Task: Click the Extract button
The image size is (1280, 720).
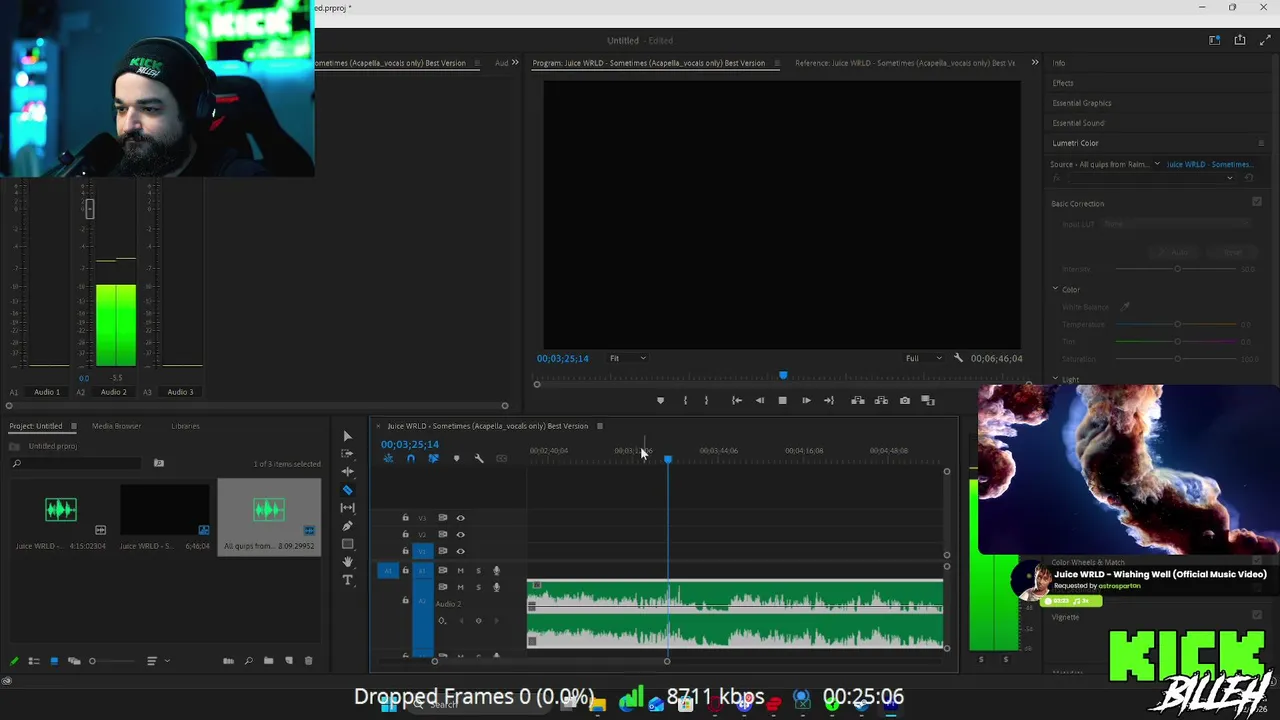Action: (881, 401)
